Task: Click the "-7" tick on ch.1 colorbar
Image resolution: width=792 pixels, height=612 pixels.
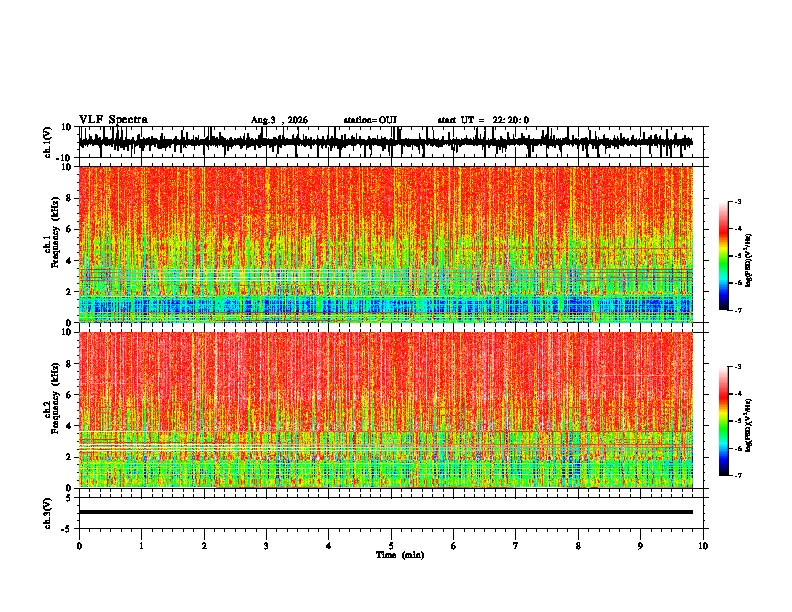Action: pos(738,310)
